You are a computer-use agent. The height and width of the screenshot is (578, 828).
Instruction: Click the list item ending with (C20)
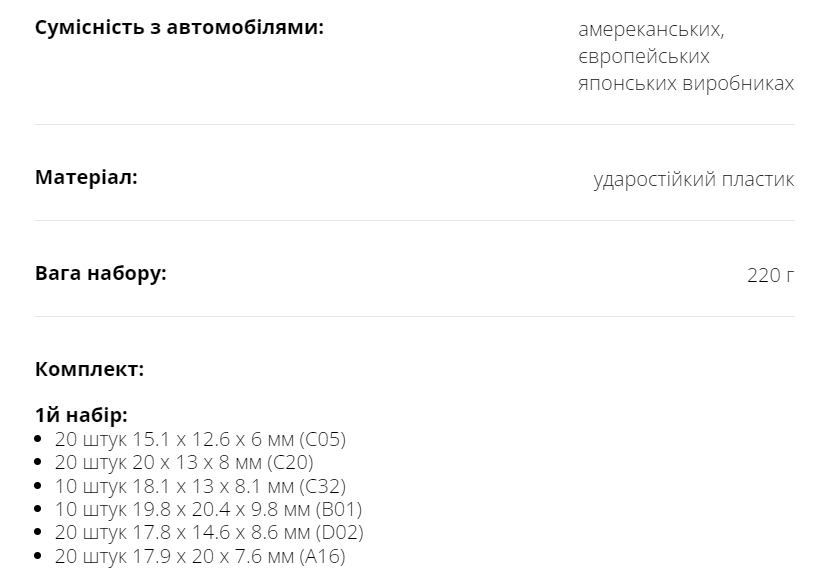[x=184, y=463]
